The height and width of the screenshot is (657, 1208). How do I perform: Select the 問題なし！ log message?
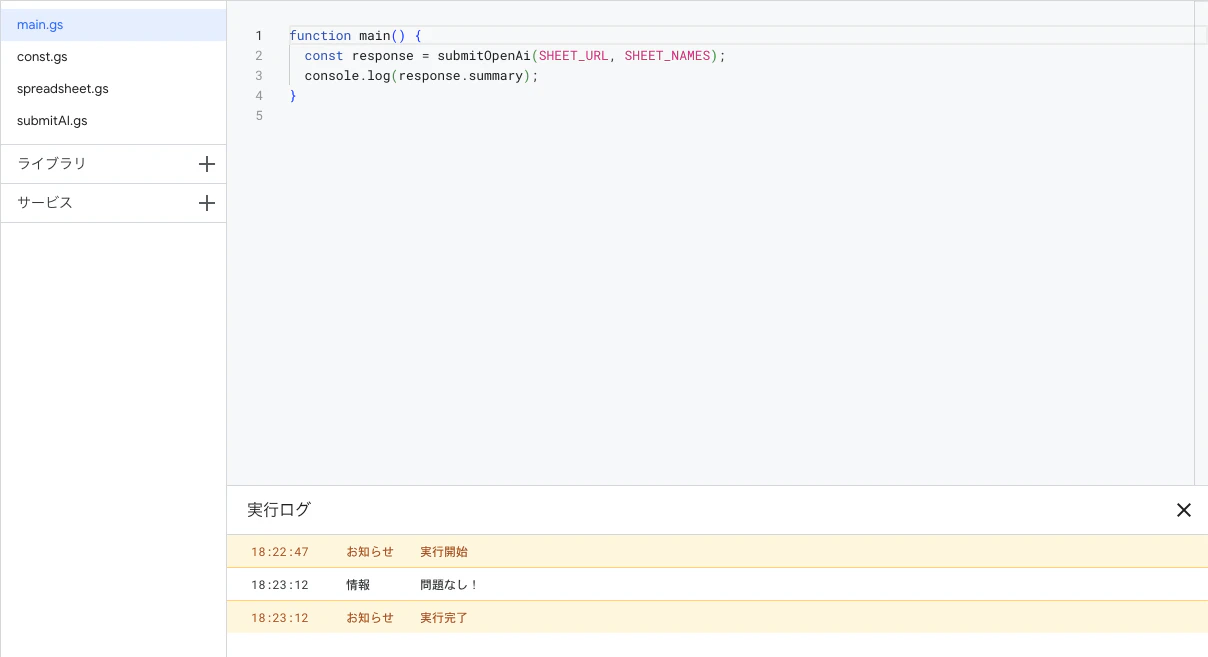coord(450,585)
